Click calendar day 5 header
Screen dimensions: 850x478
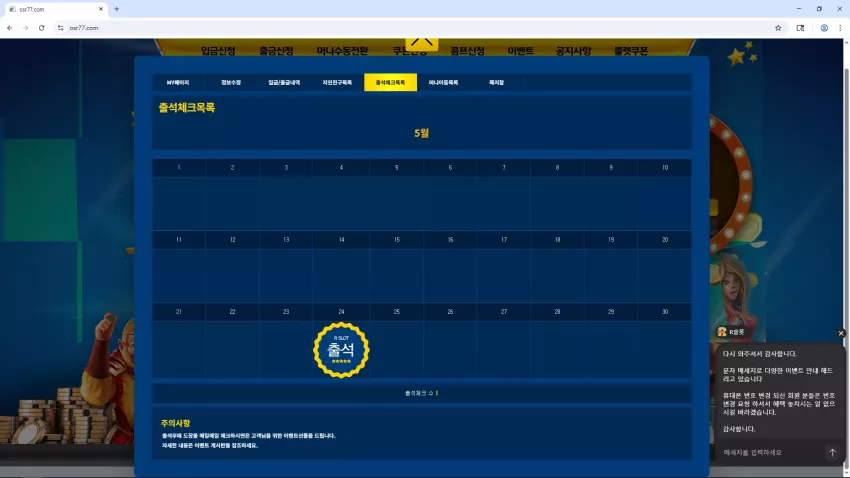[x=397, y=167]
